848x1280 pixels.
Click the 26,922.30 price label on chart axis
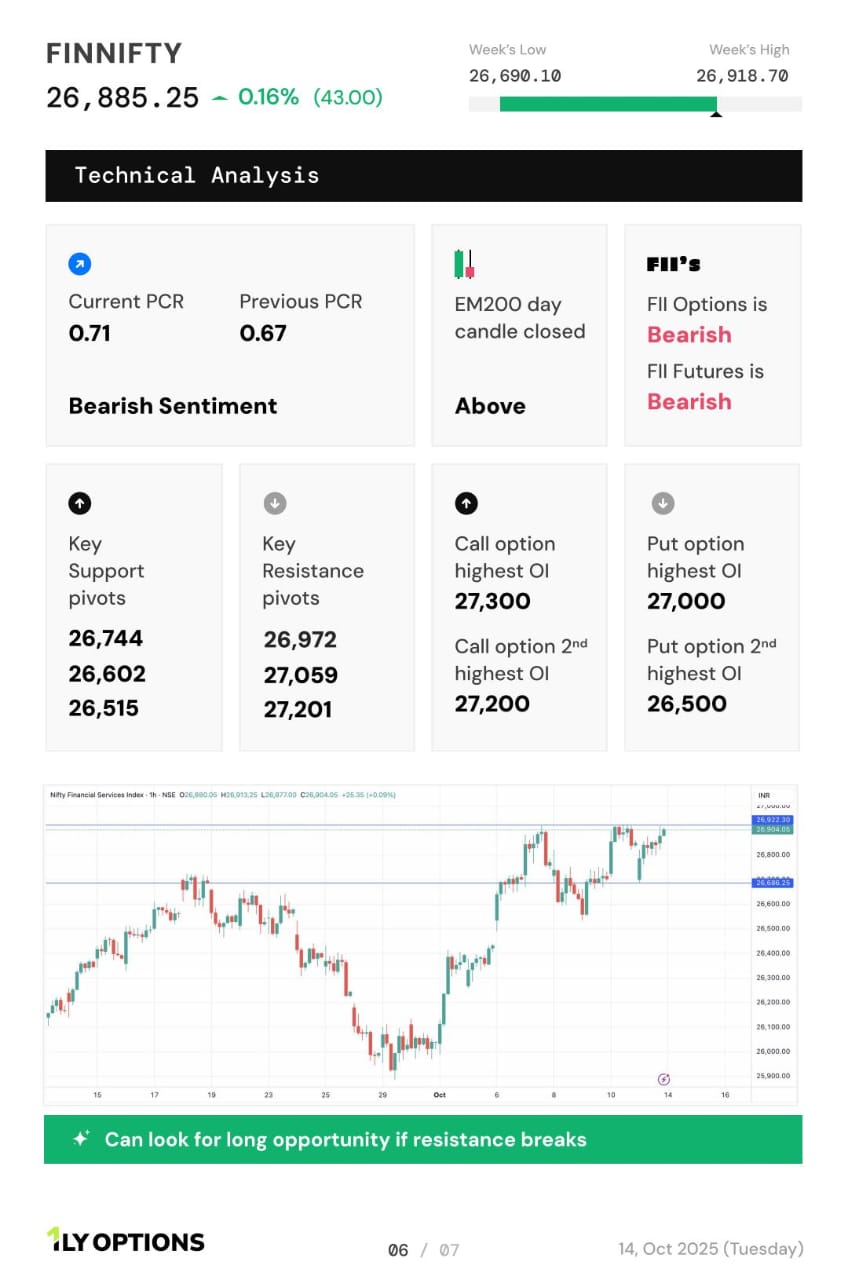[773, 820]
